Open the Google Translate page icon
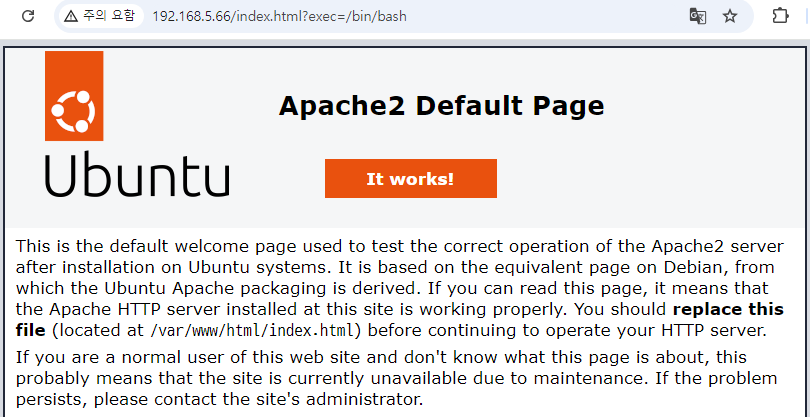The image size is (810, 417). click(698, 17)
